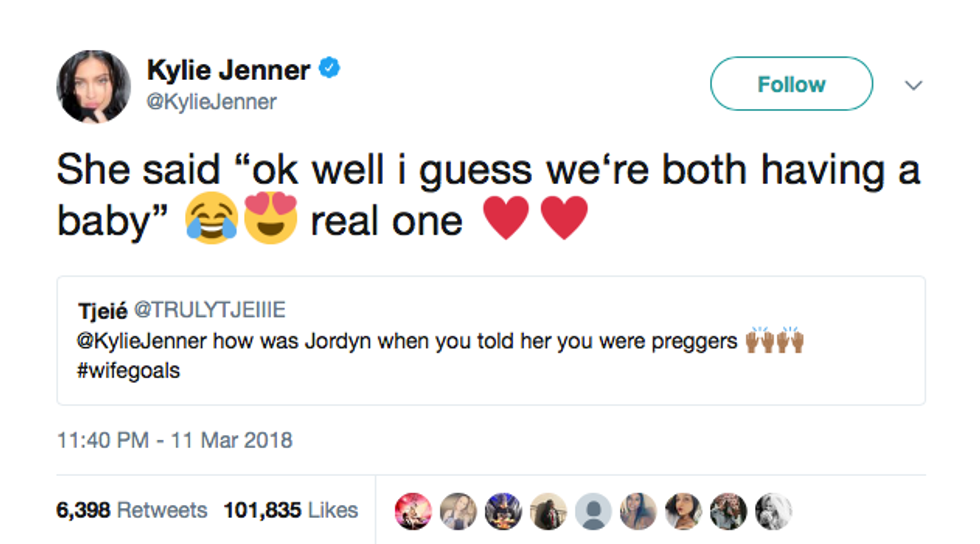Viewport: 980px width, 544px height.
Task: Click the Follow button
Action: click(791, 84)
